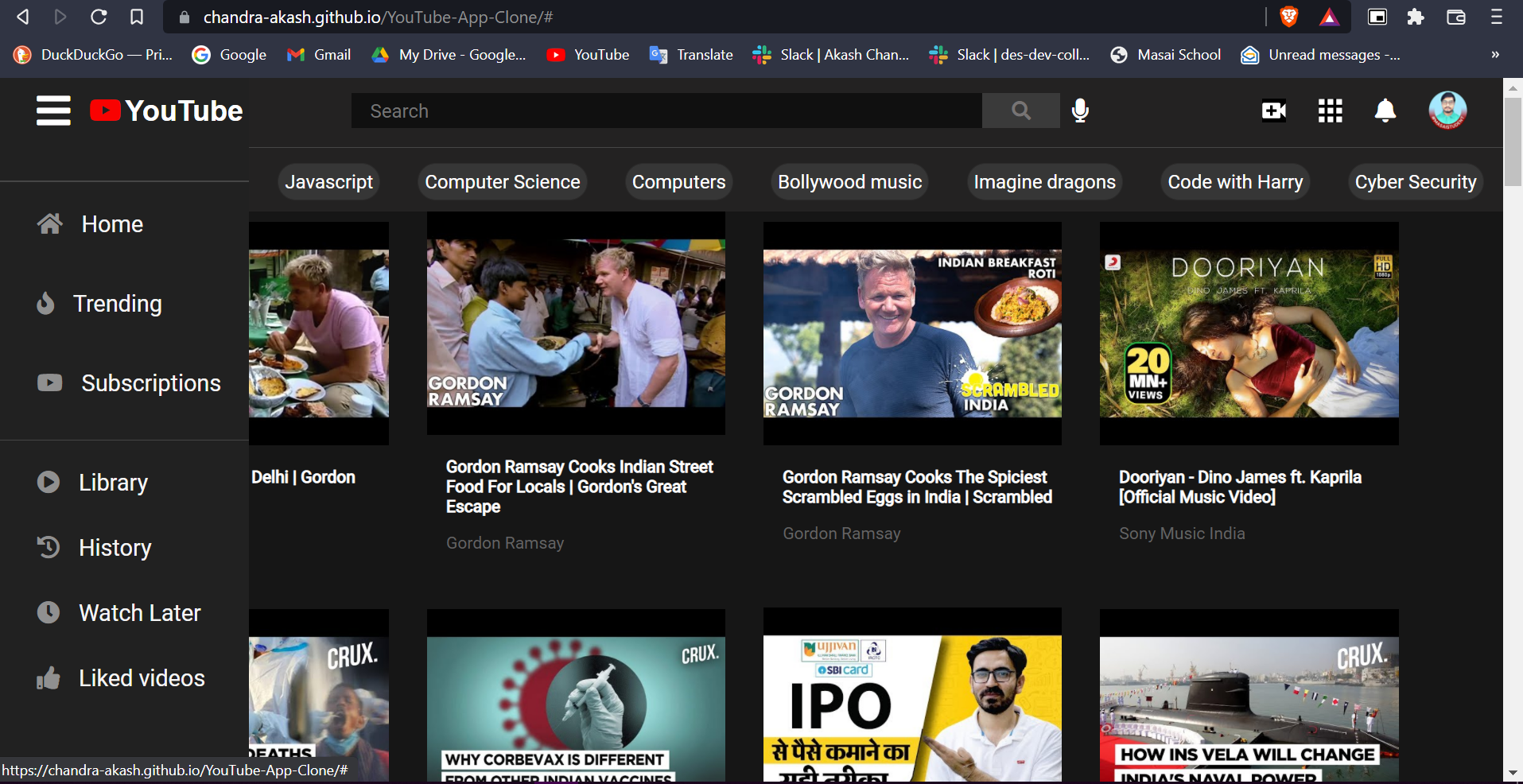
Task: Open the Dooriyan music video thumbnail
Action: pos(1249,333)
